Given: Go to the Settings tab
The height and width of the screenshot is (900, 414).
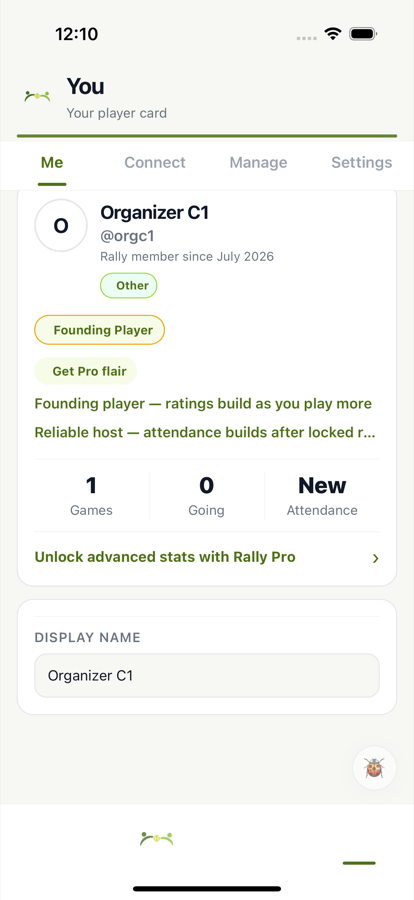Looking at the screenshot, I should click(362, 162).
